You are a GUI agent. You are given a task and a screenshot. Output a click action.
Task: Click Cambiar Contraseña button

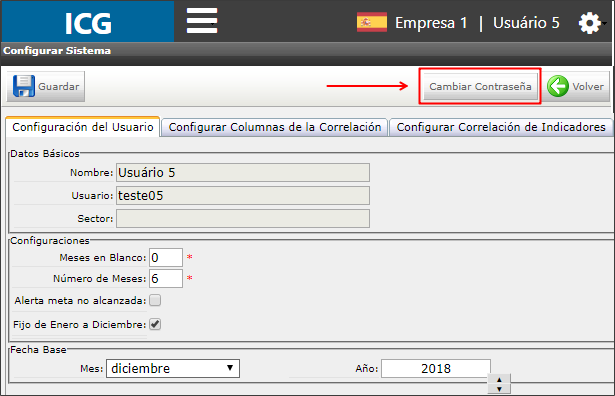click(480, 86)
